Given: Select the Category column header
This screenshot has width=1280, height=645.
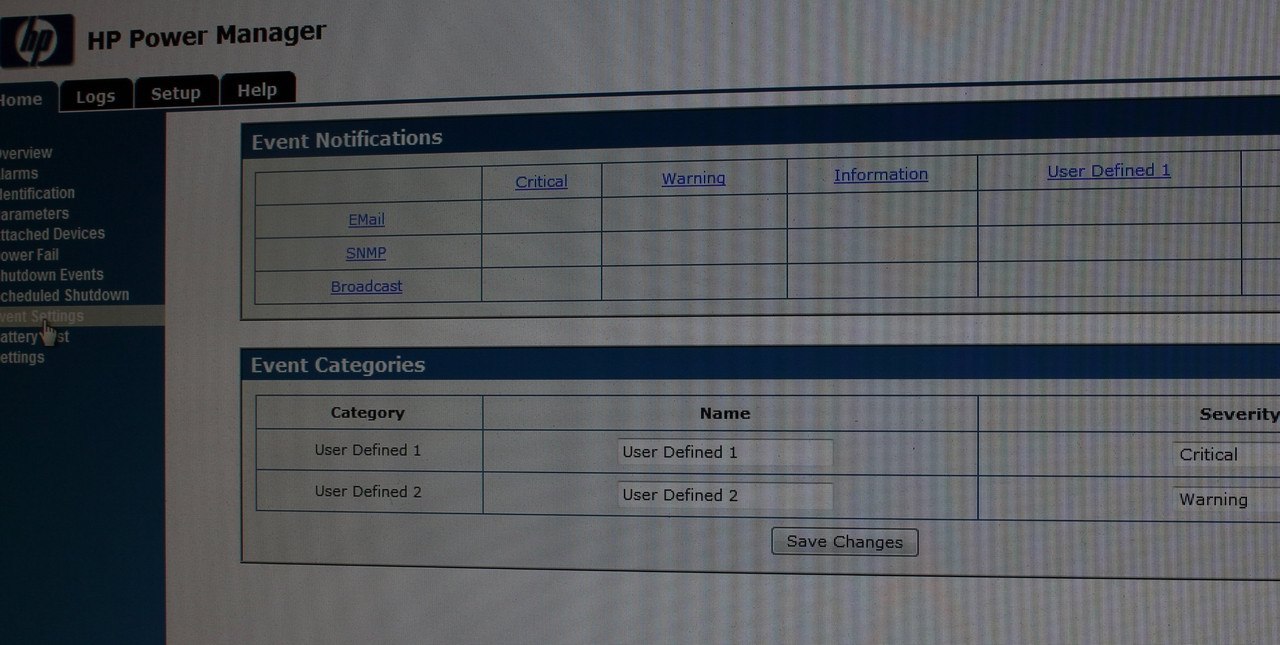Looking at the screenshot, I should click(367, 412).
